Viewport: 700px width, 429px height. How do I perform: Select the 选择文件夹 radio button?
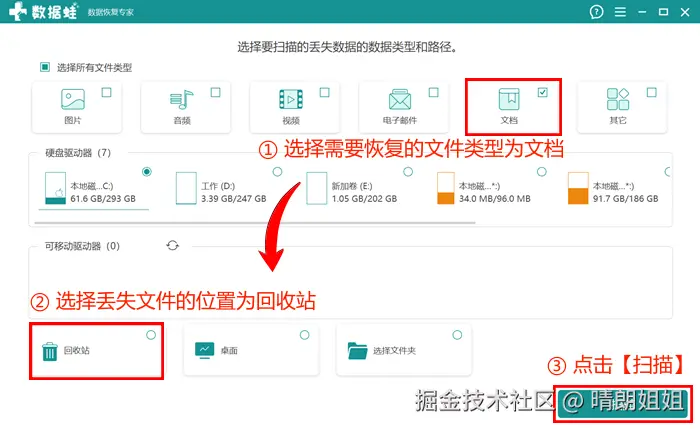click(457, 335)
